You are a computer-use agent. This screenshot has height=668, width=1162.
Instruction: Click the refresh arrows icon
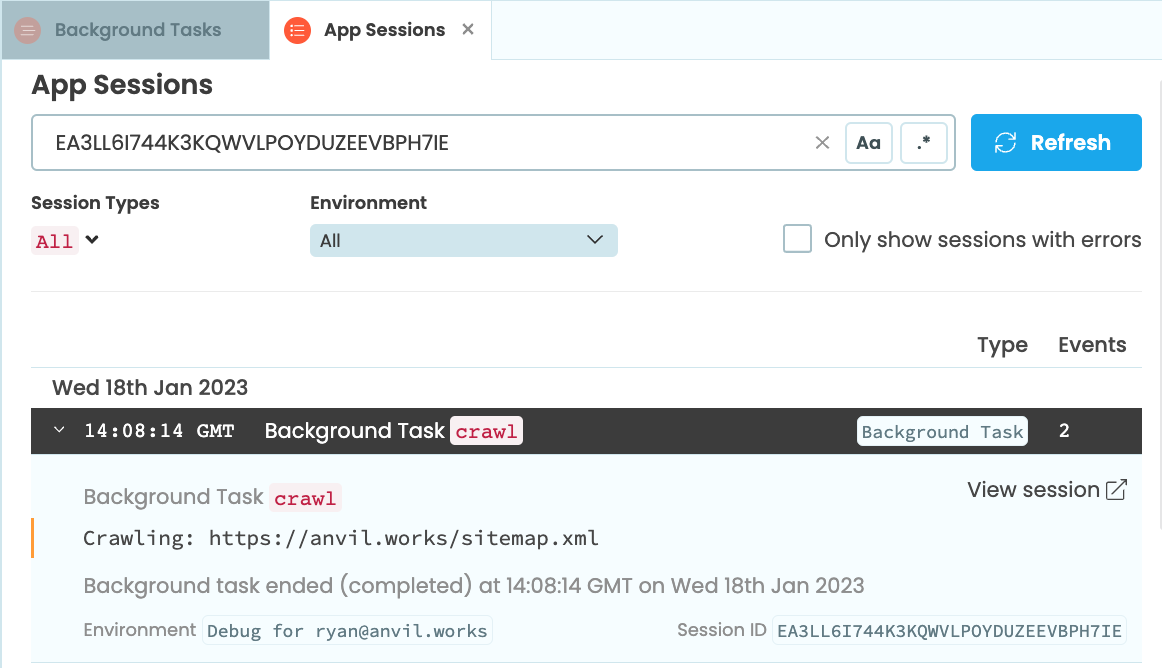tap(1005, 143)
